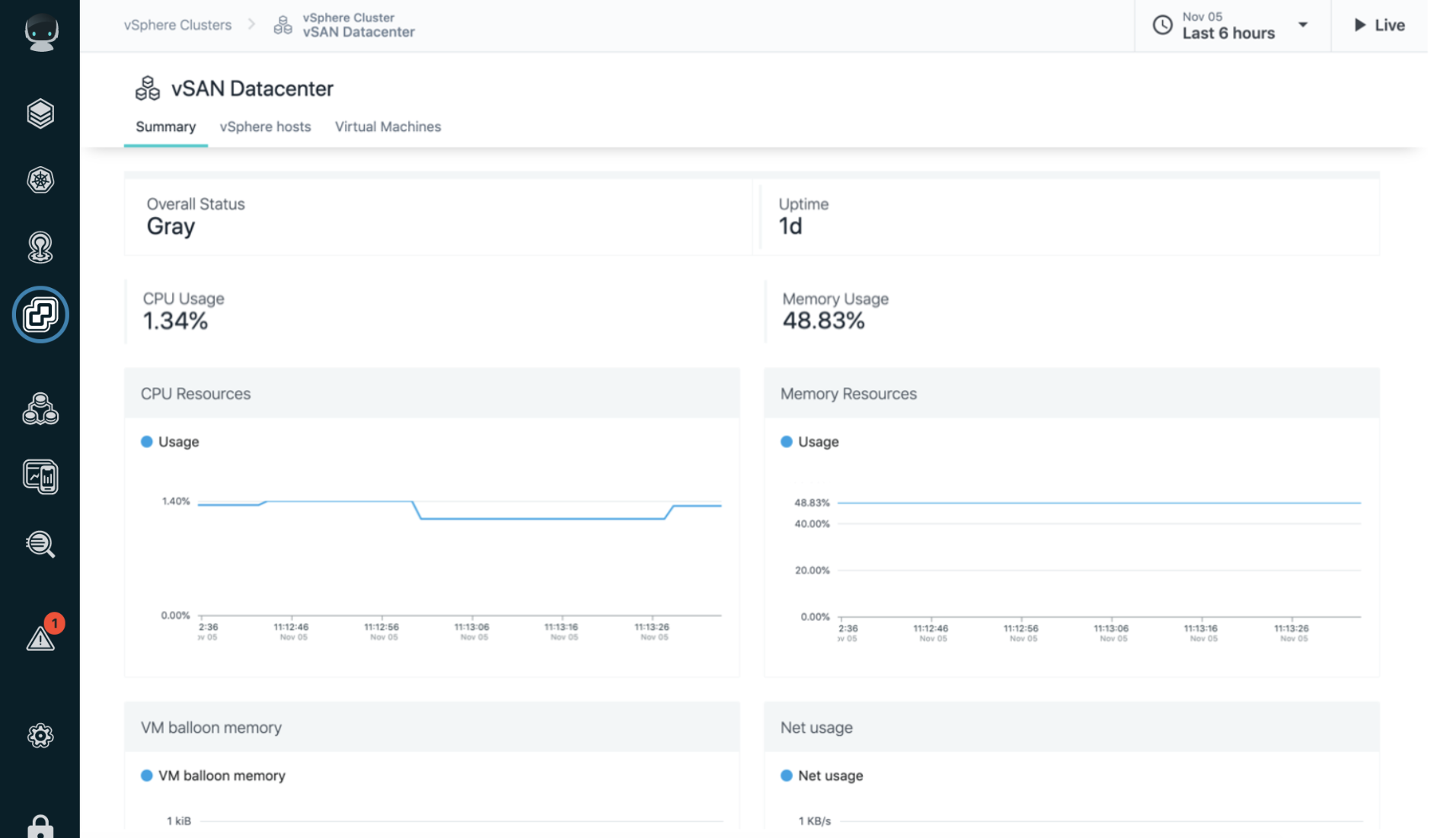Toggle the Net usage legend item
Screen dimensions: 1456x838
[822, 776]
